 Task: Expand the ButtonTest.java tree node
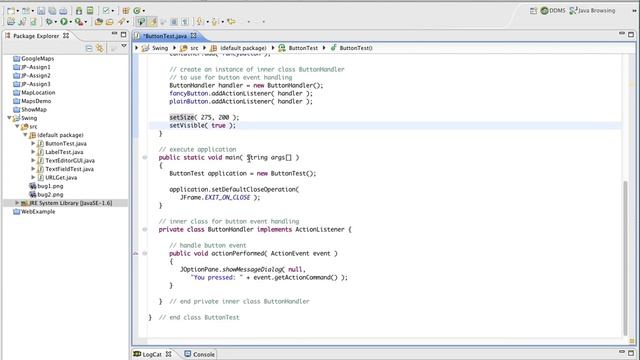33,143
